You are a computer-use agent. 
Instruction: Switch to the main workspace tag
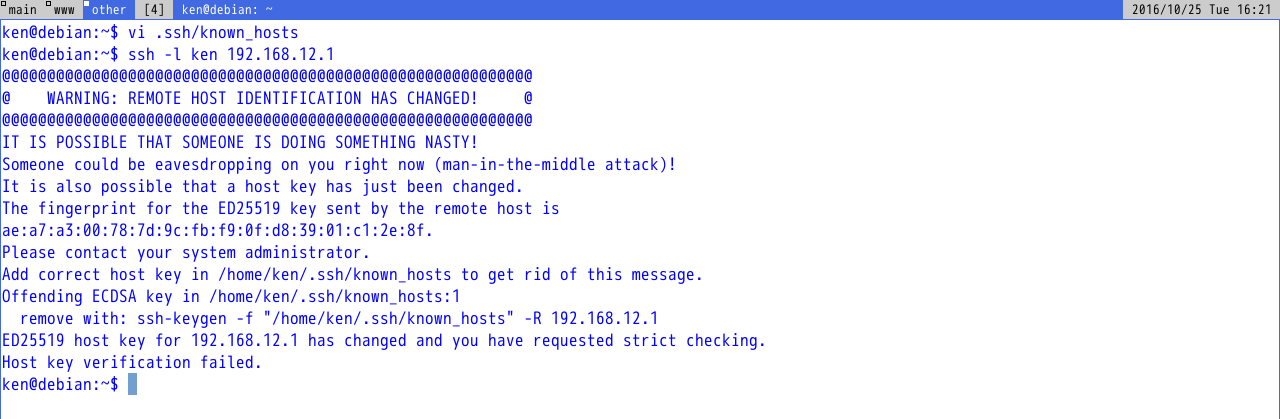tap(22, 10)
